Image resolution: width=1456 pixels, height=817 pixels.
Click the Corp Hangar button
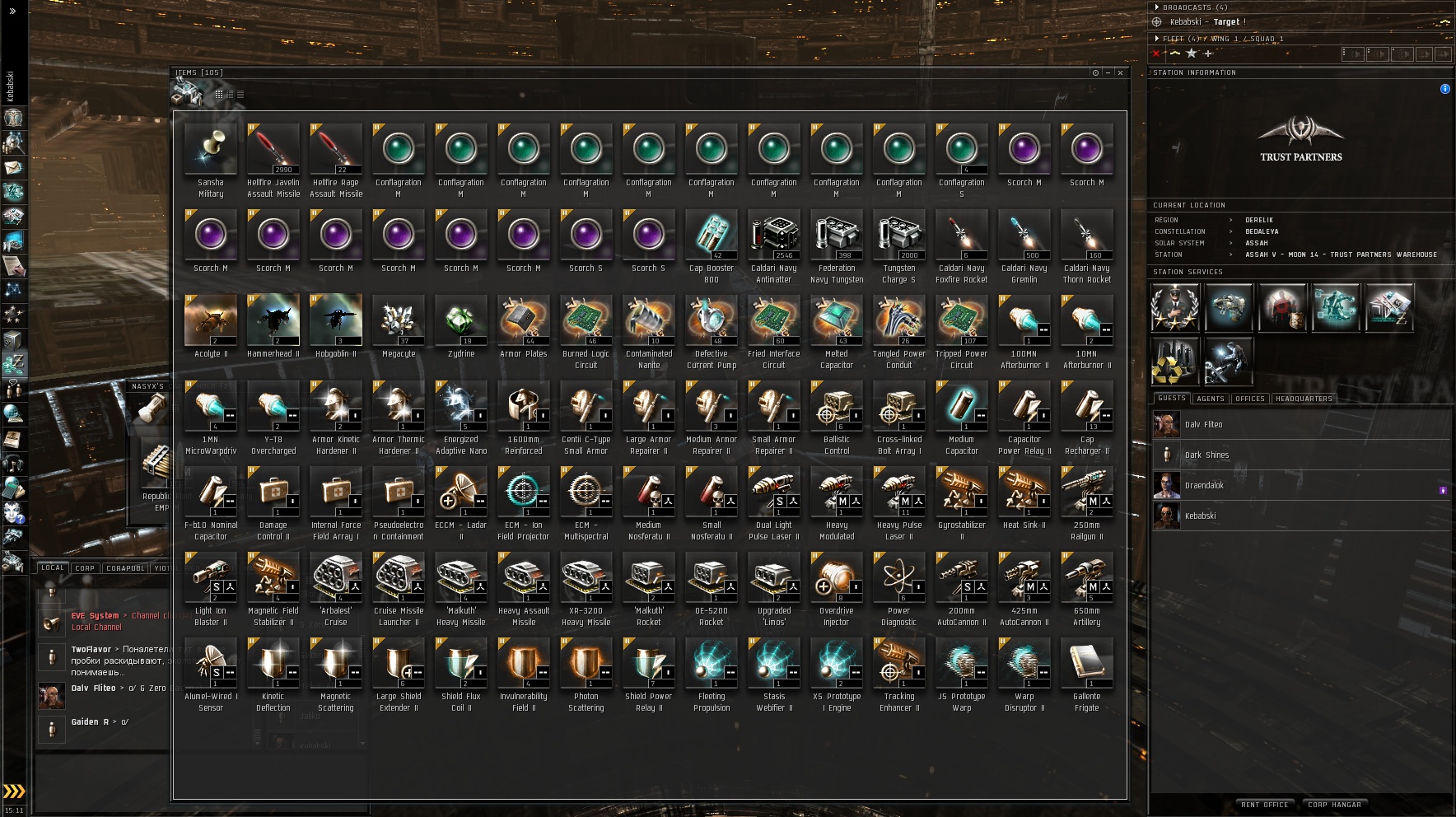[1334, 805]
